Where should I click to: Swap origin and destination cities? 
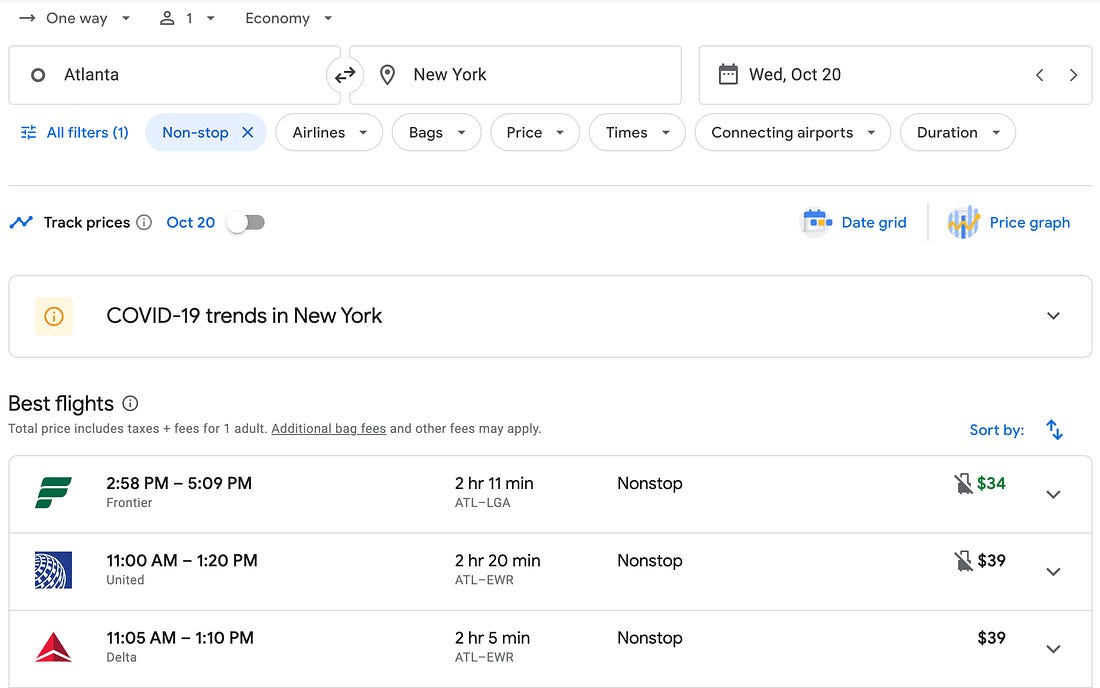tap(345, 75)
